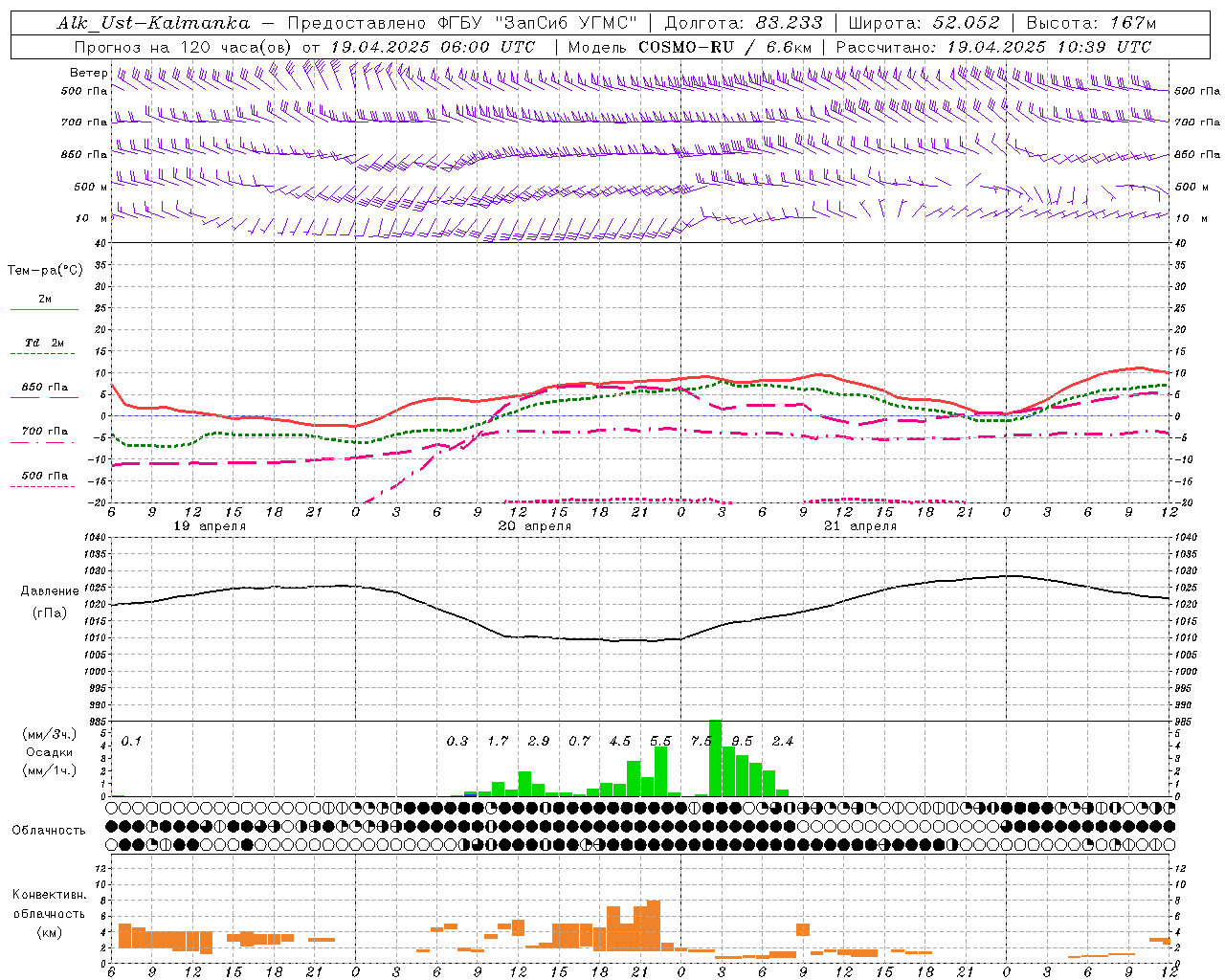Select the elevation text Высота: 167м
The width and height of the screenshot is (1225, 980).
pos(1091,23)
